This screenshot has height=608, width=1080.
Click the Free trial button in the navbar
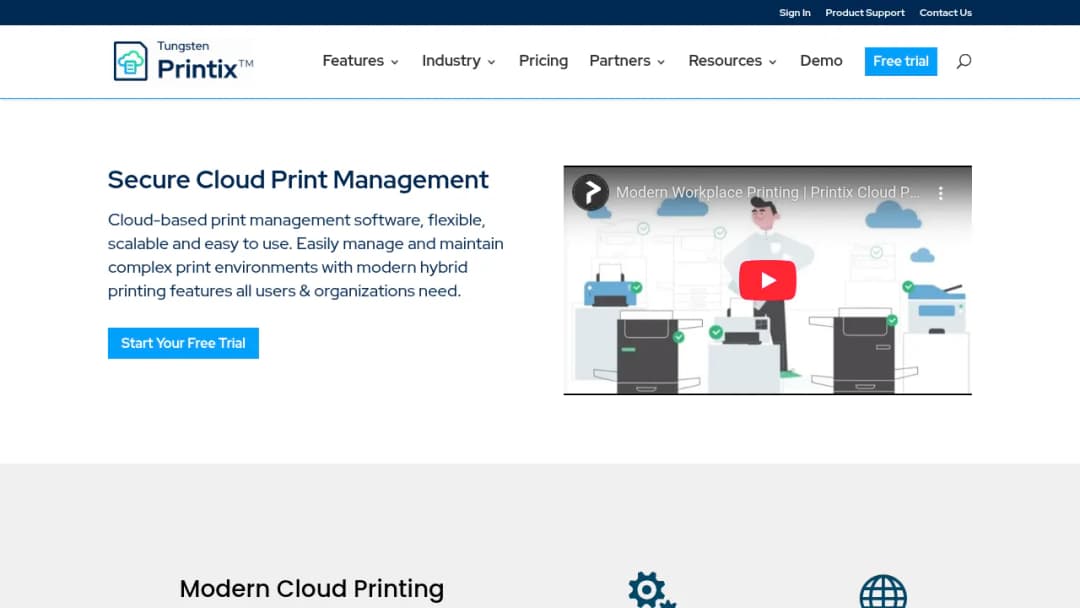click(901, 61)
